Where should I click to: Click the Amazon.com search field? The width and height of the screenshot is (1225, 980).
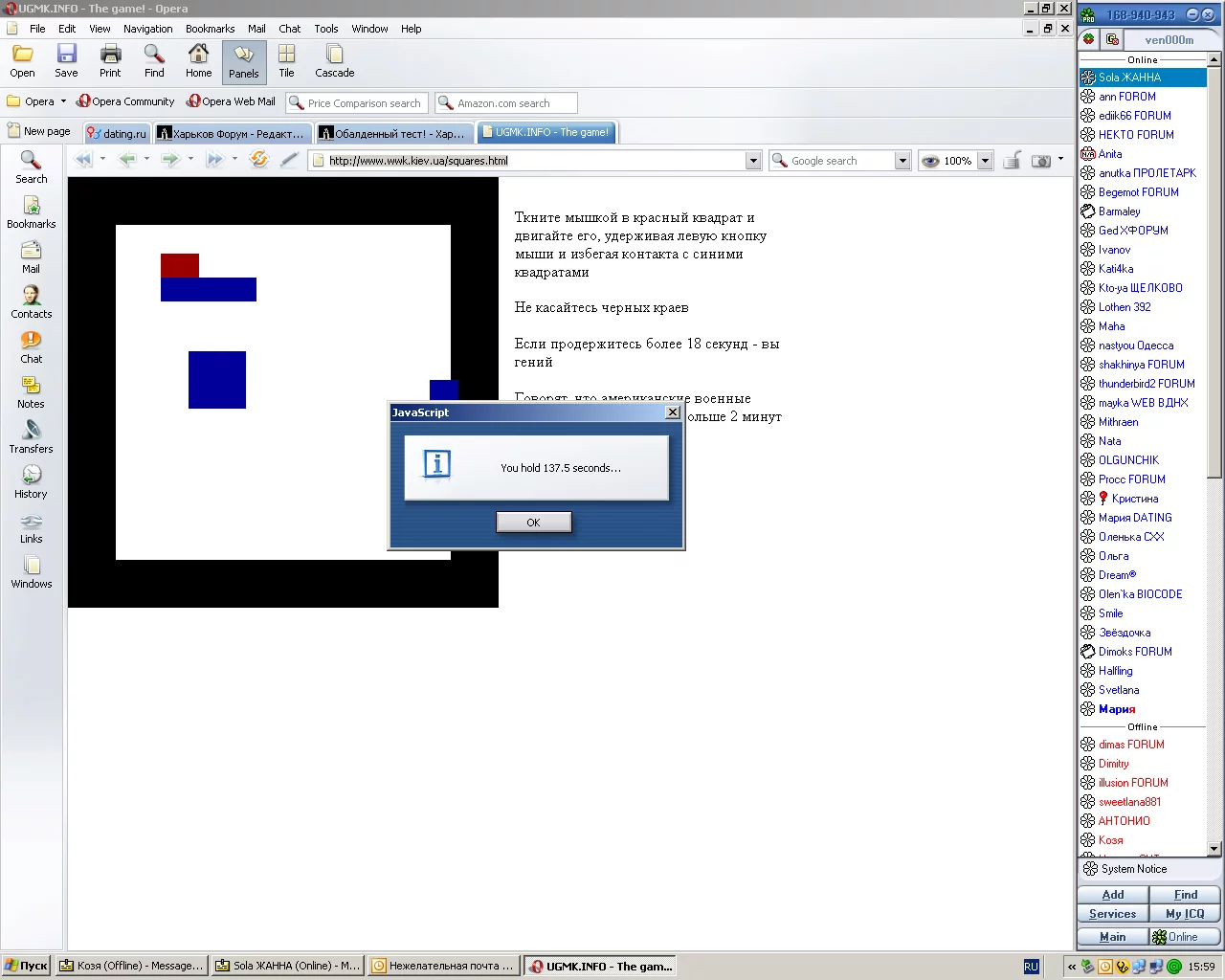506,102
